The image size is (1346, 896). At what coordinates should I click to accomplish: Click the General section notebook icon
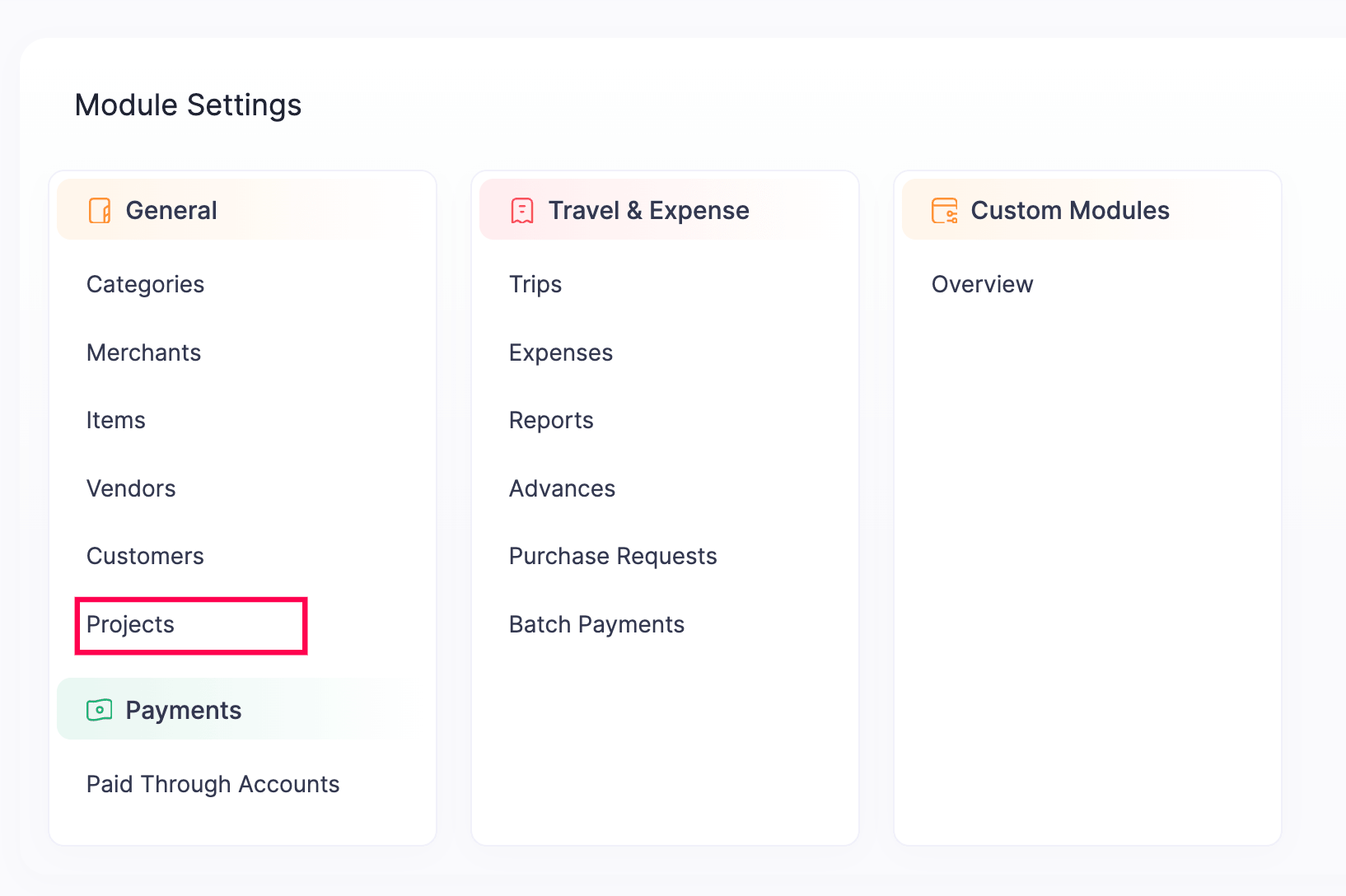click(100, 211)
